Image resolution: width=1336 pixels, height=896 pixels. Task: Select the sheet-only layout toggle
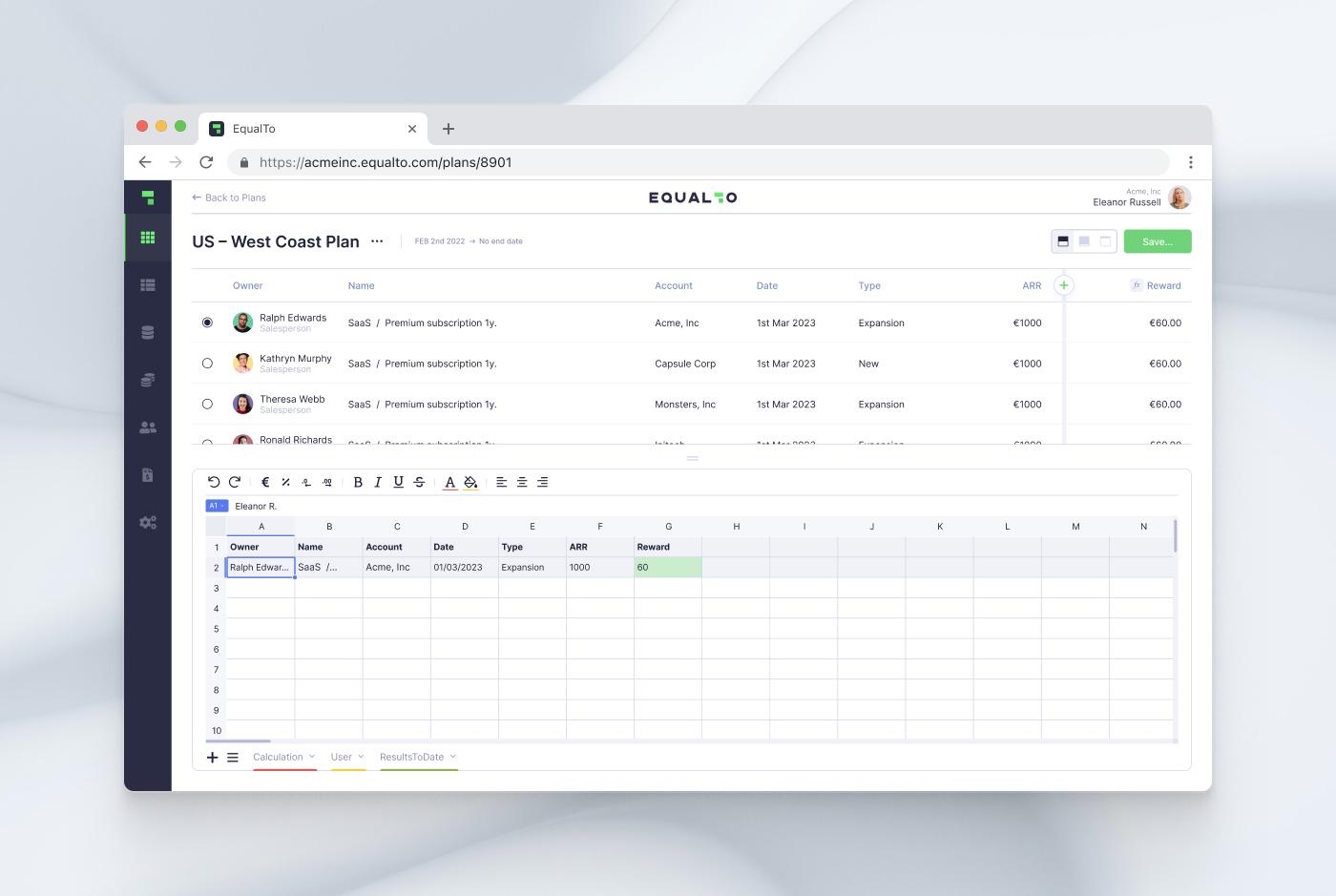[1105, 241]
